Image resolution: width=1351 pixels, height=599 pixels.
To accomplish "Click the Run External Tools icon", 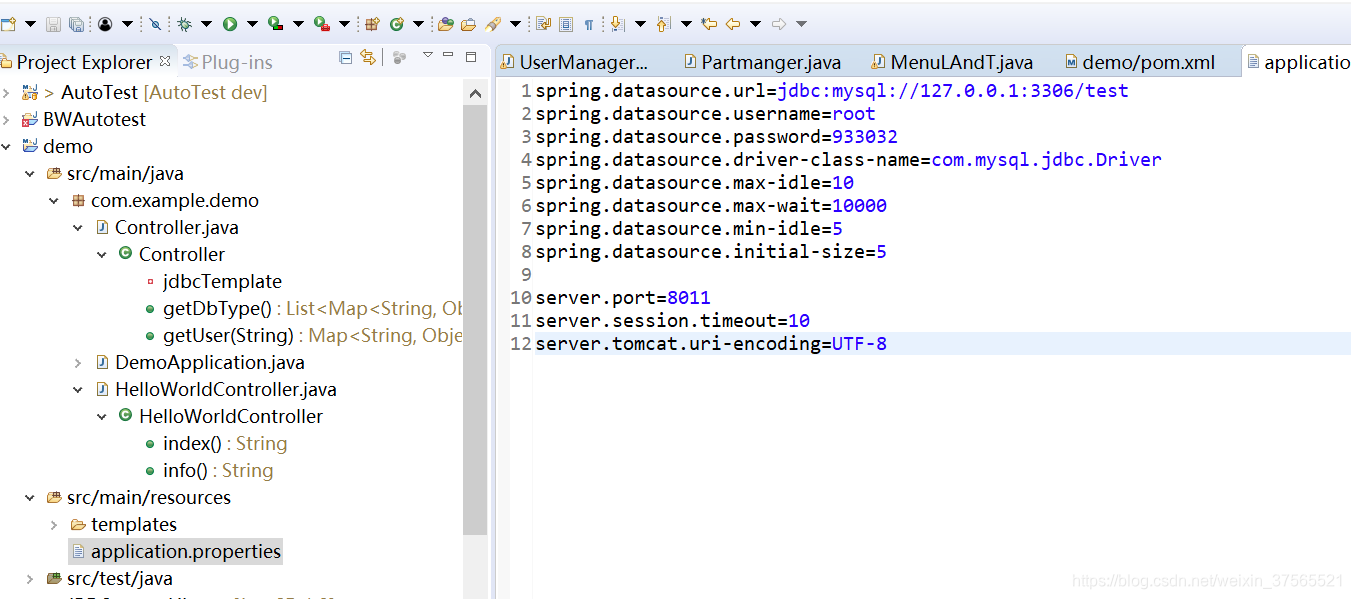I will pos(321,23).
